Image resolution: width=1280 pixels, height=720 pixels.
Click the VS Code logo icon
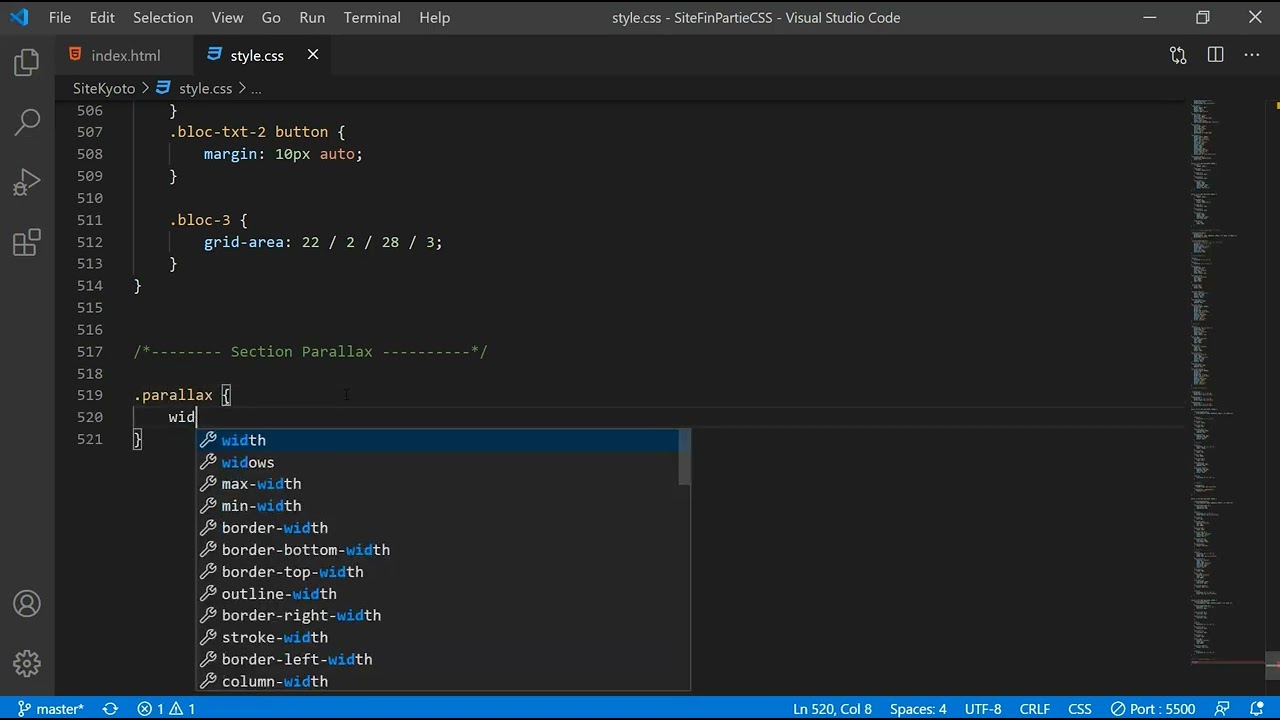tap(19, 17)
